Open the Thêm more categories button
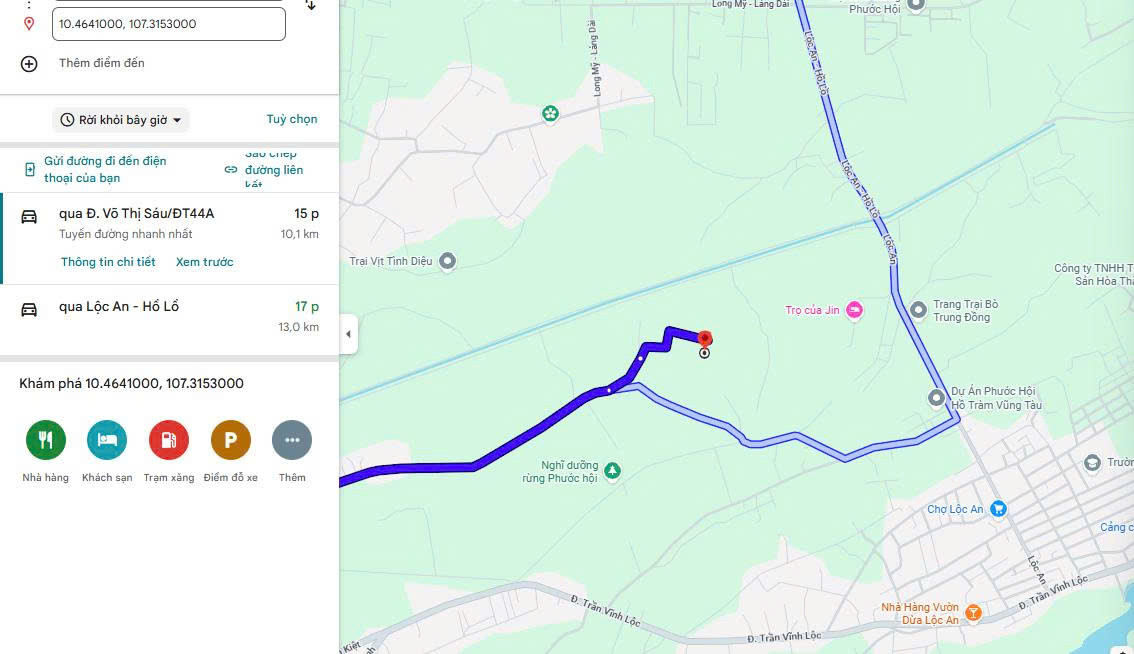1134x654 pixels. pyautogui.click(x=292, y=440)
